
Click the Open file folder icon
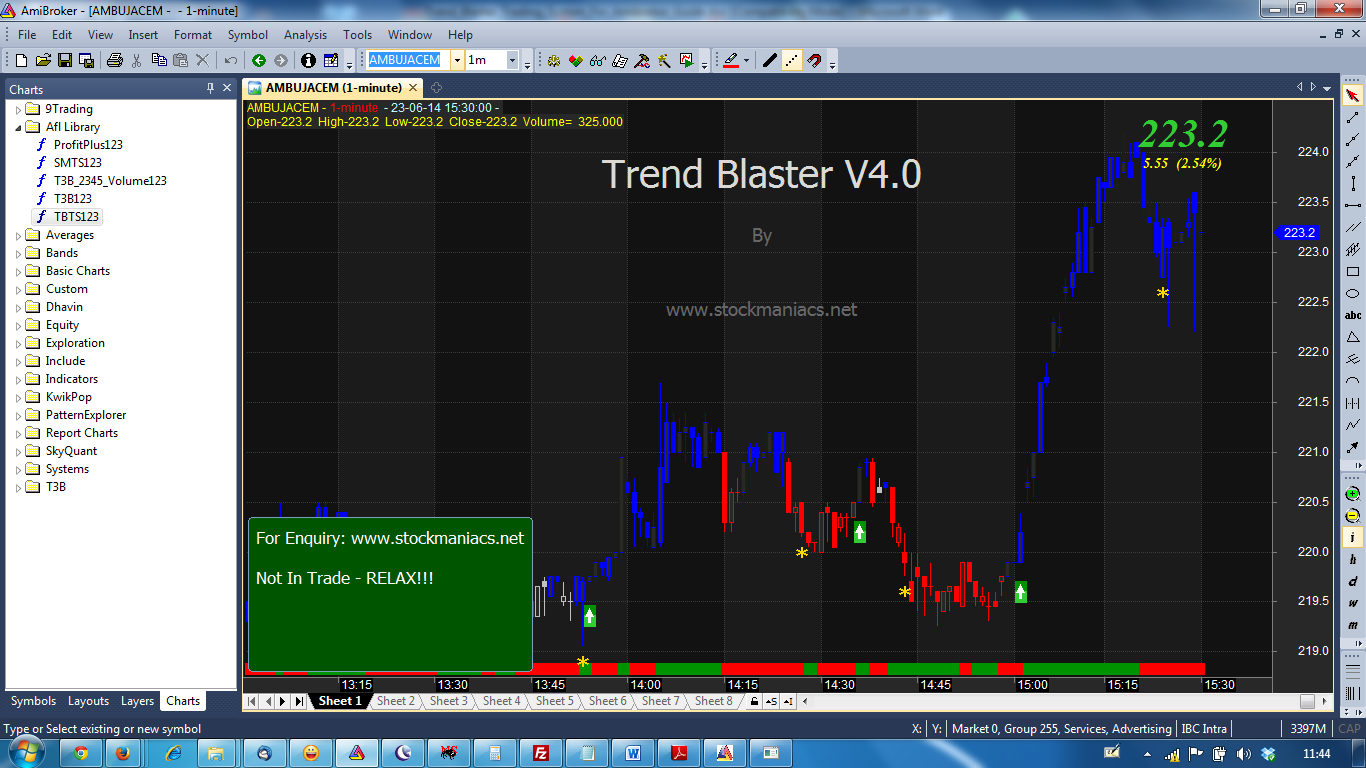point(42,60)
